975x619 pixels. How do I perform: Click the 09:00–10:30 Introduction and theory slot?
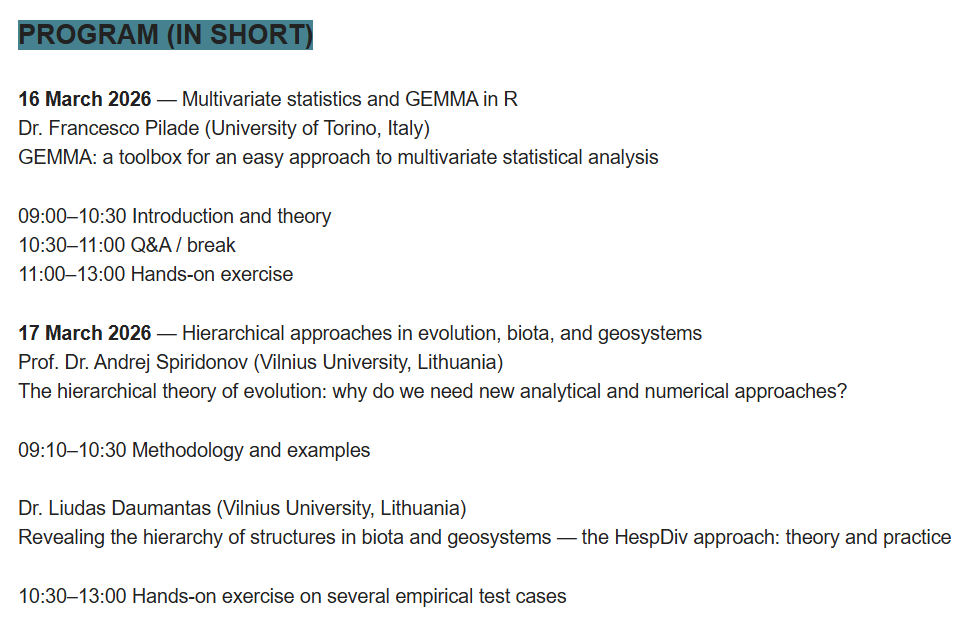pos(175,216)
